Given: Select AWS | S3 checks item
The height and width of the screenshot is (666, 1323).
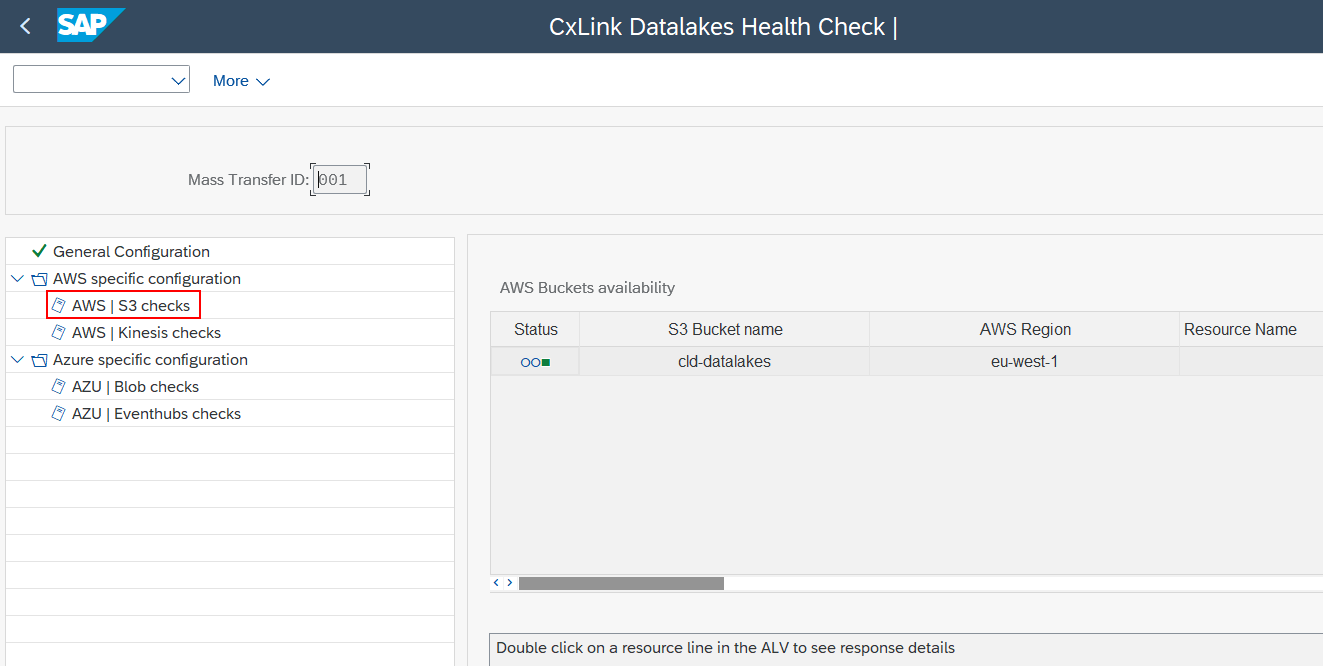Looking at the screenshot, I should [131, 306].
